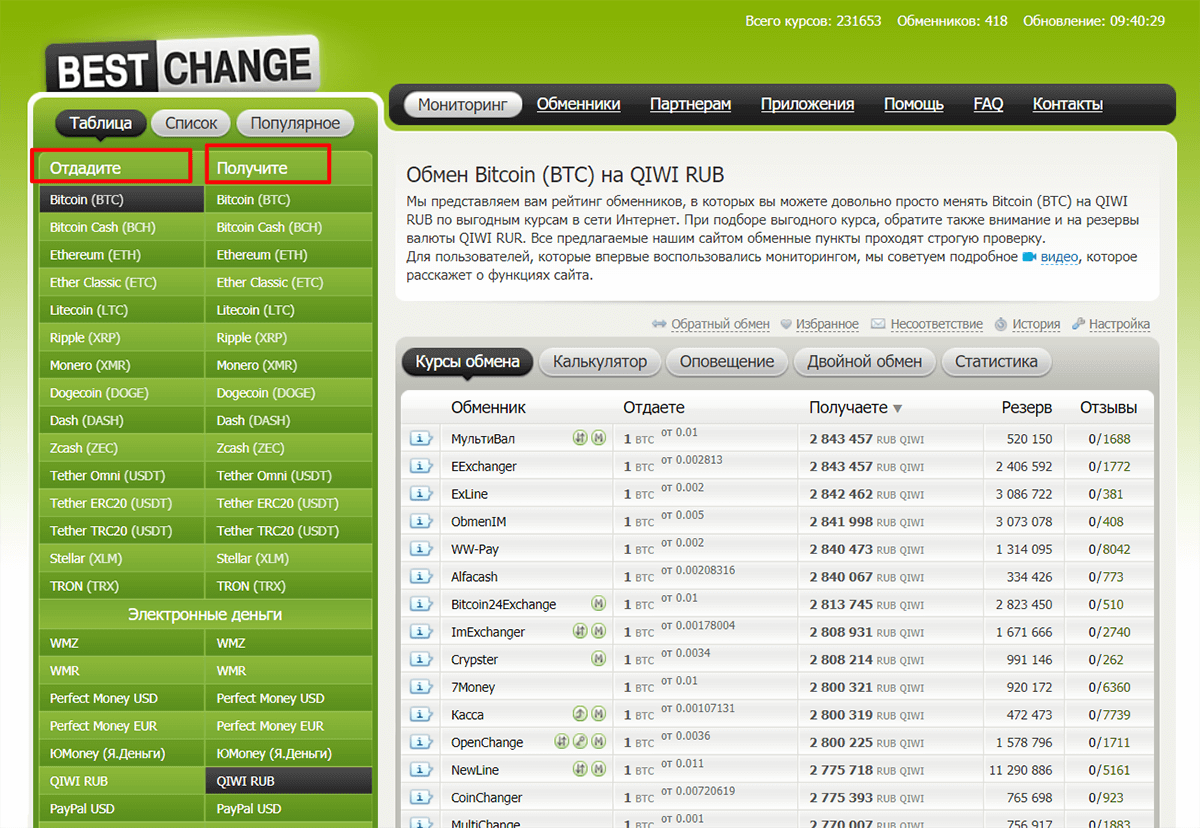
Task: Click the M badge next to Касса
Action: coord(598,714)
